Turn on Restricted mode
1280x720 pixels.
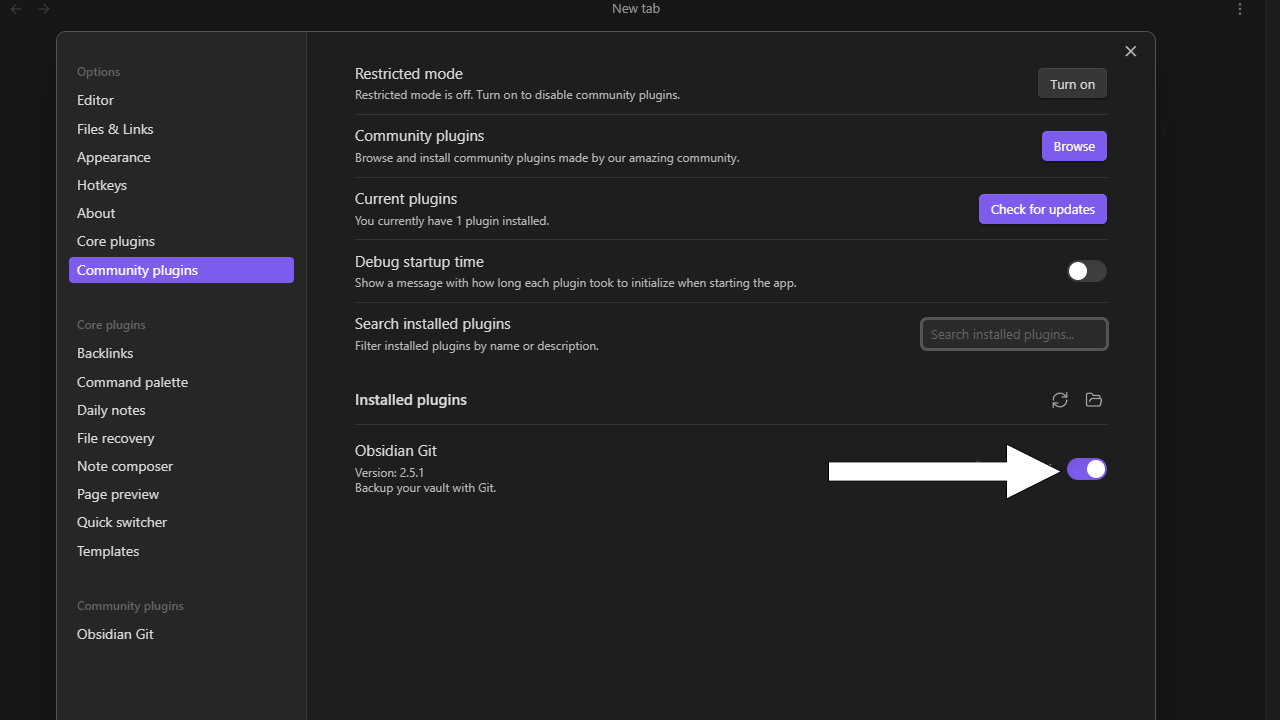1072,84
